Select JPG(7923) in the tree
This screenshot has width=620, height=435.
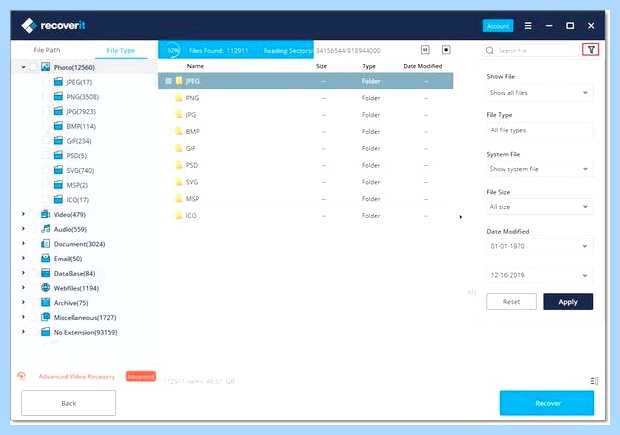[81, 112]
